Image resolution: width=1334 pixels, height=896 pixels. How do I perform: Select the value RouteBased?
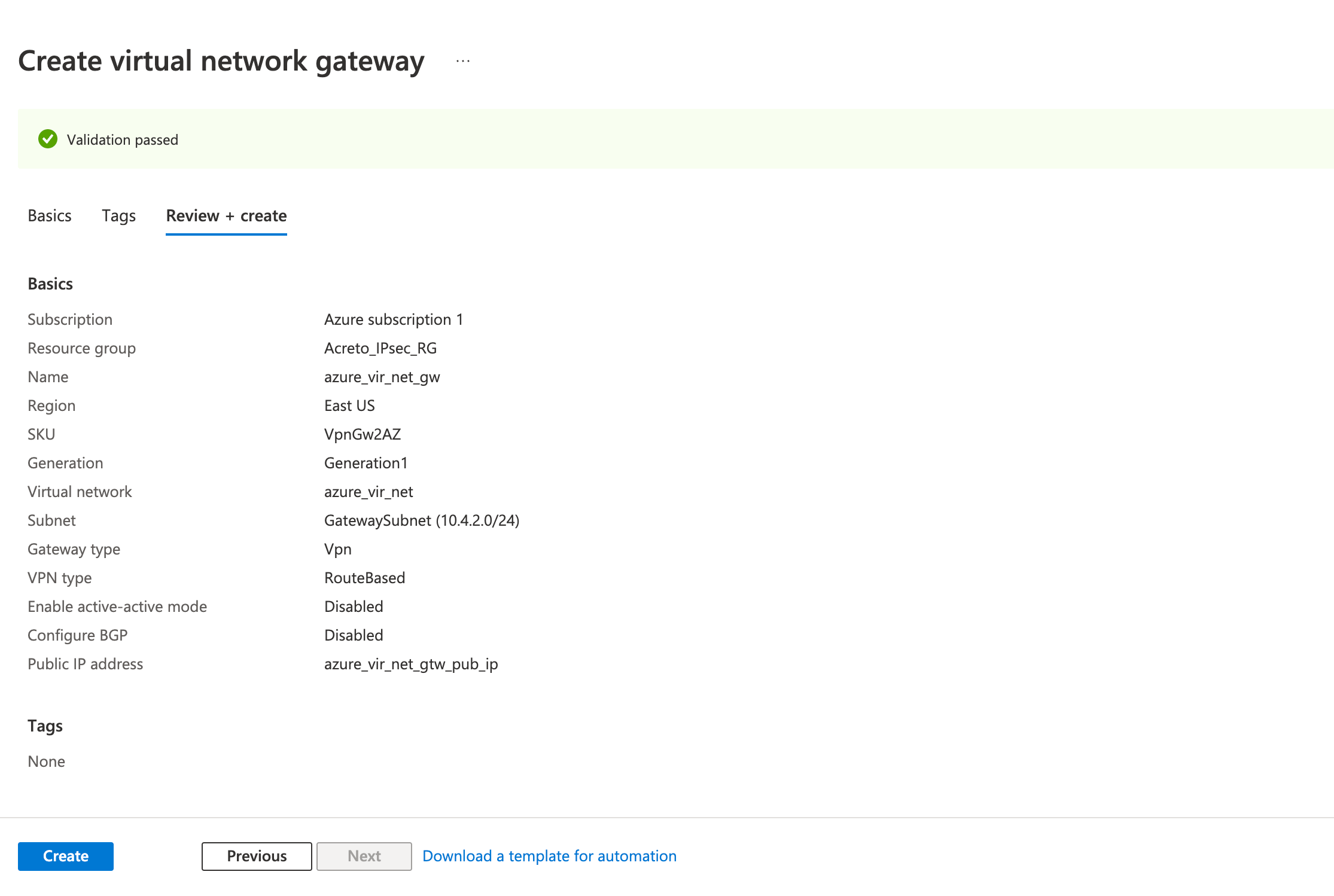pyautogui.click(x=365, y=578)
